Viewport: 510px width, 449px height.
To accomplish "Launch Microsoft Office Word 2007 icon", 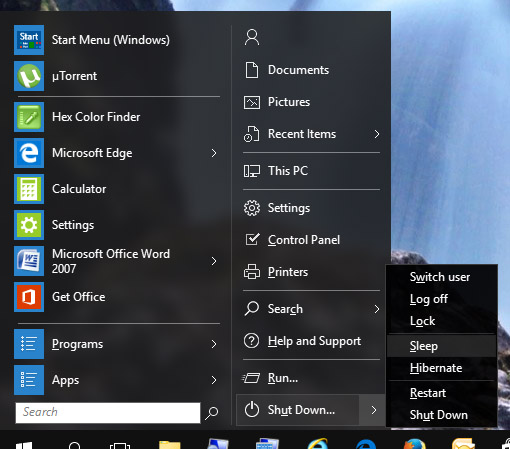I will tap(29, 261).
